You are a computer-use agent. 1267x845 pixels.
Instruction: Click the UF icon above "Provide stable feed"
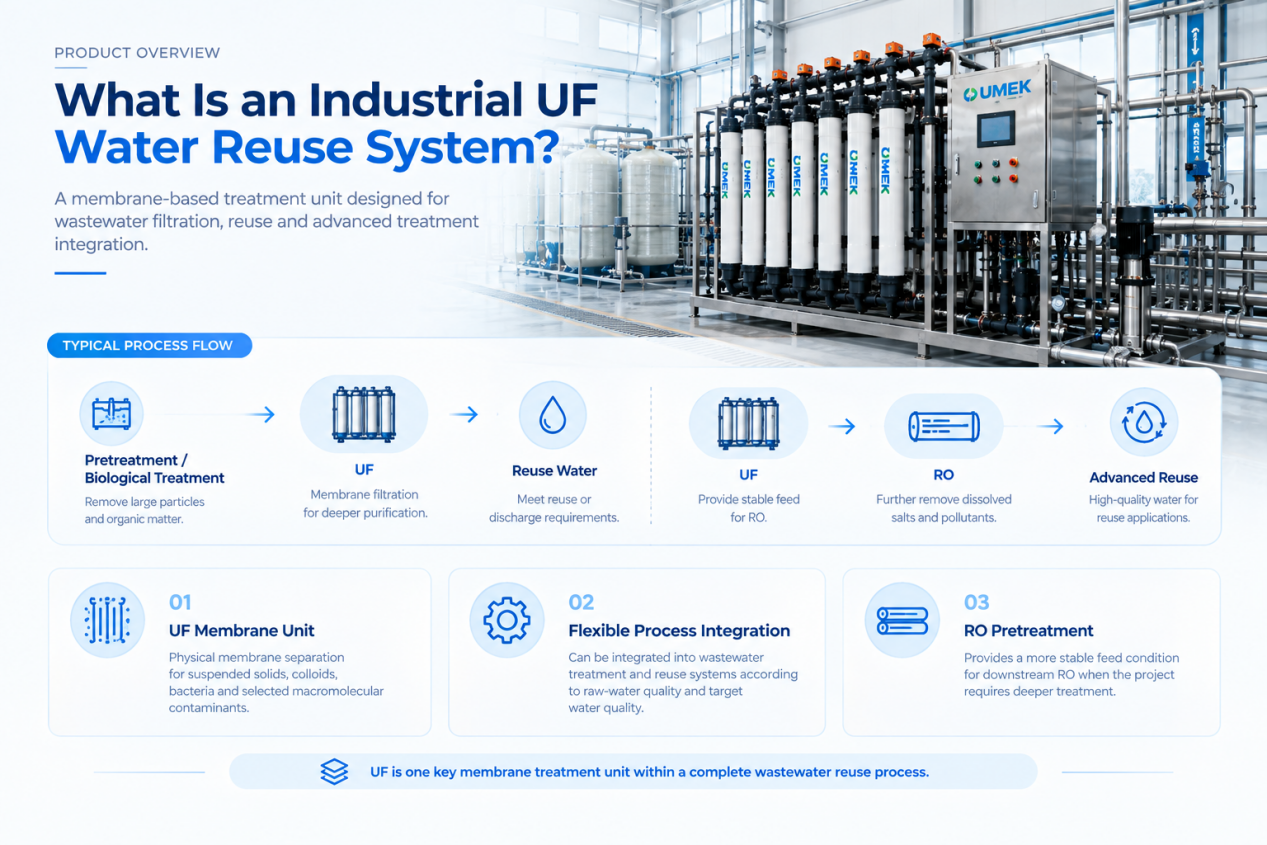pyautogui.click(x=748, y=423)
